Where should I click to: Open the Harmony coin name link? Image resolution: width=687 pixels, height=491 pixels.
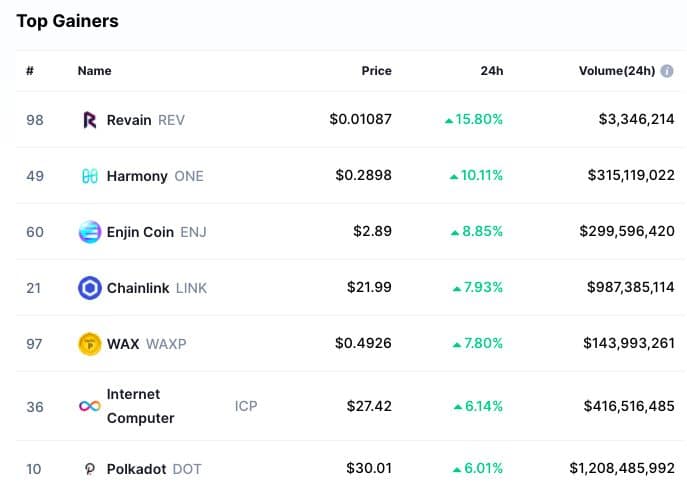(x=137, y=176)
